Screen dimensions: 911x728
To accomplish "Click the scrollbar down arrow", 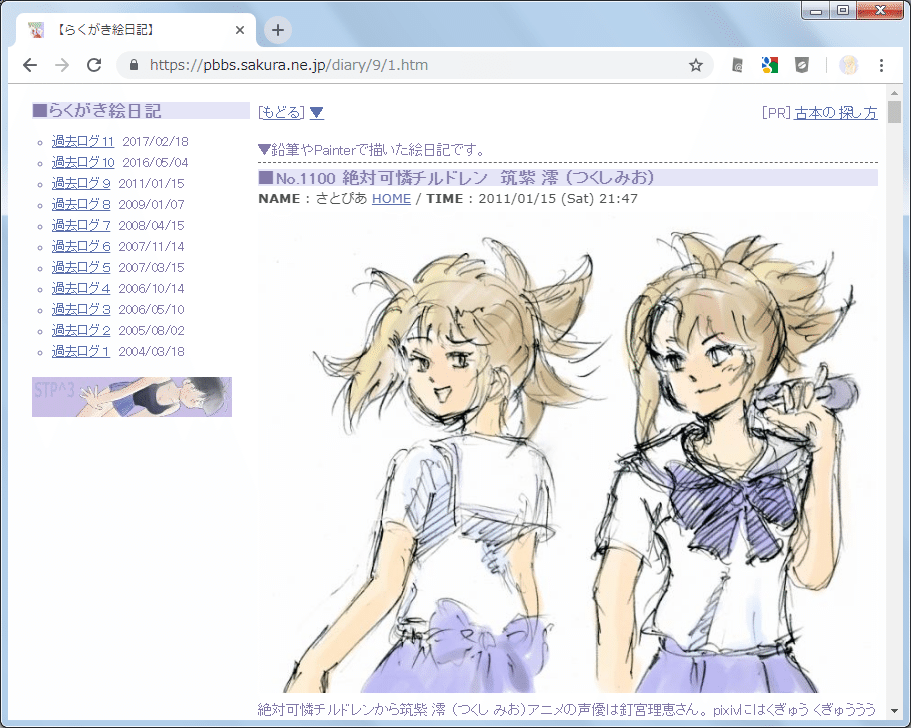I will tap(894, 709).
